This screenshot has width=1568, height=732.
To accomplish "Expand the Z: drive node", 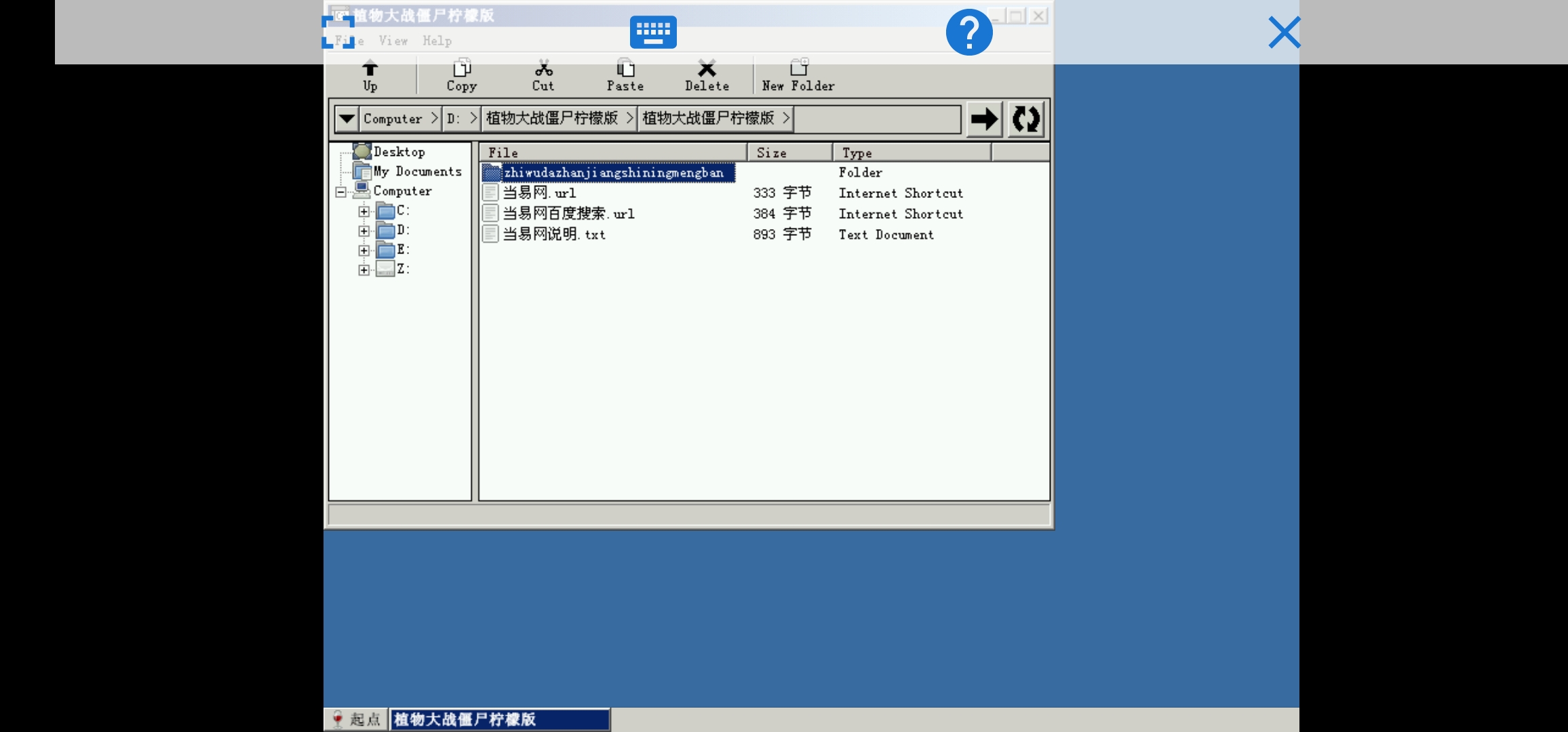I will point(364,270).
